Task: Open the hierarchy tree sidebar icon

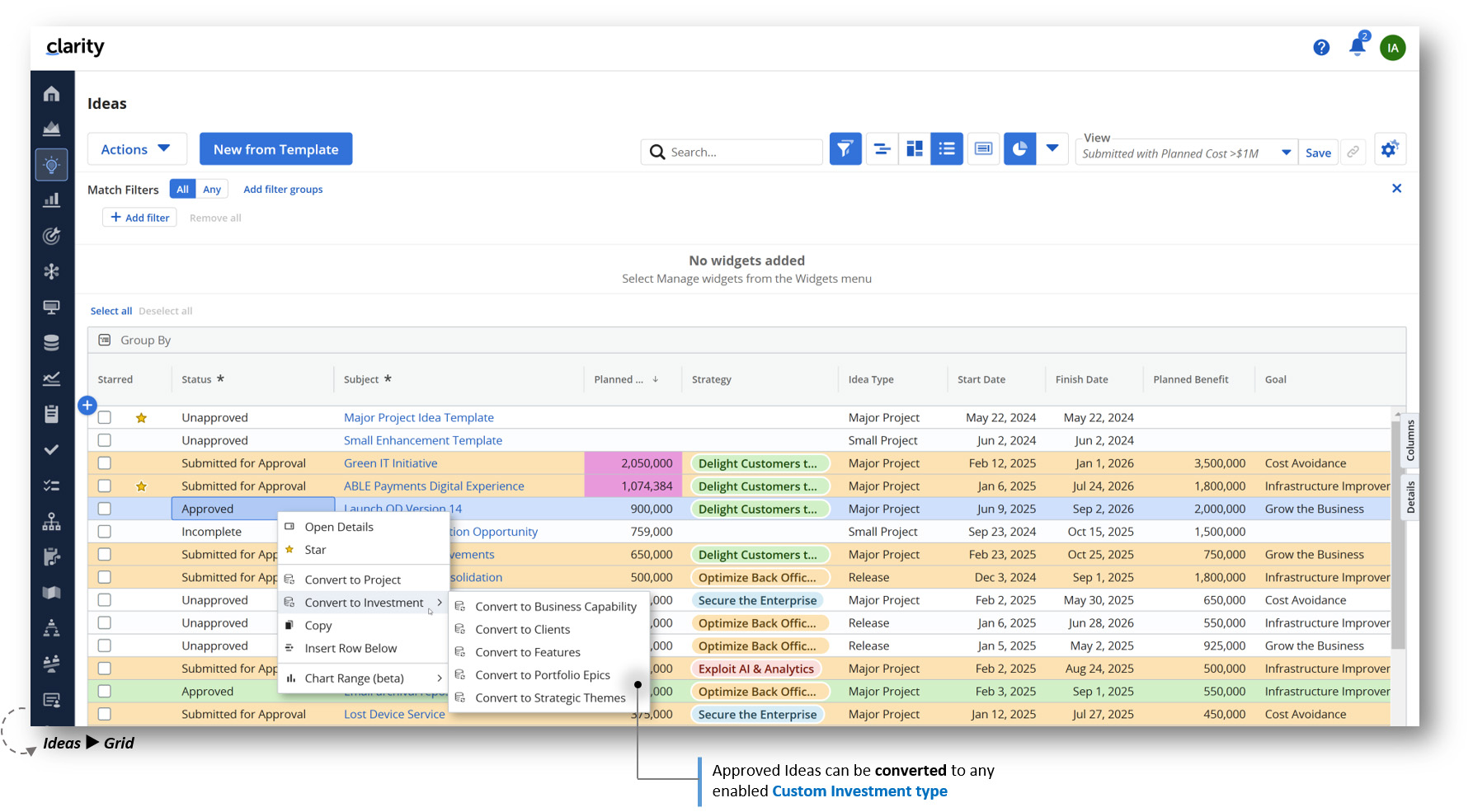Action: coord(51,521)
